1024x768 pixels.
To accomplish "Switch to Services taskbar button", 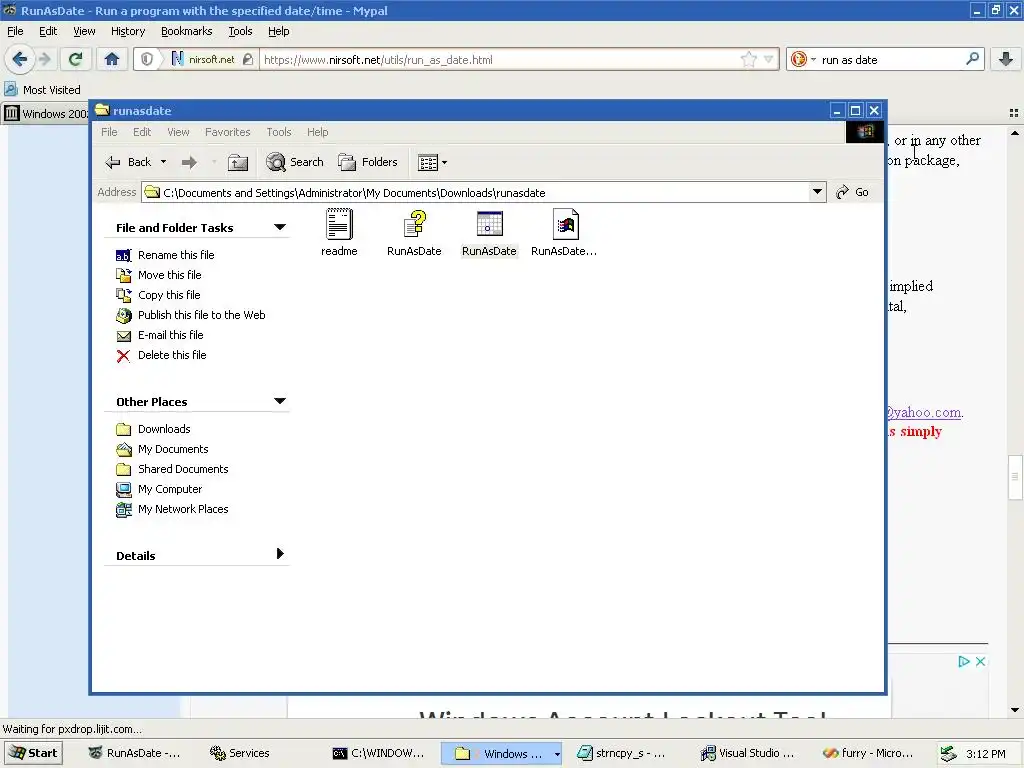I will point(239,753).
